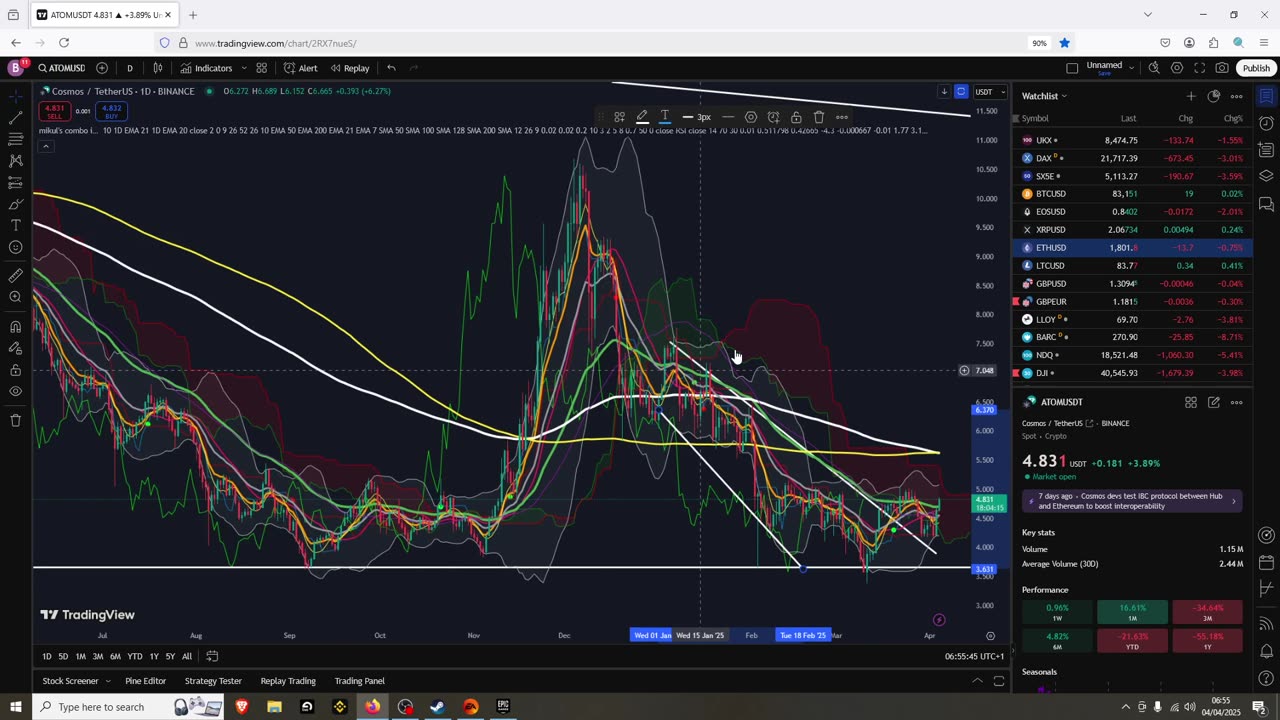Click the red SELL 4.831 button
This screenshot has width=1280, height=720.
point(55,111)
